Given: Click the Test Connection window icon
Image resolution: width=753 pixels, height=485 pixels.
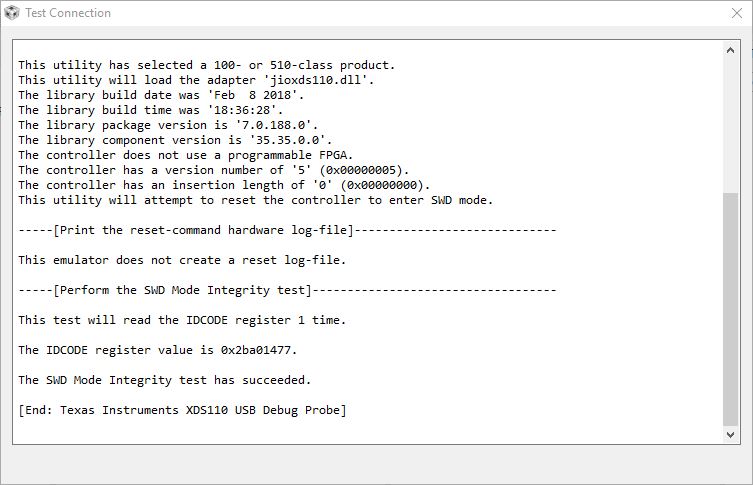Looking at the screenshot, I should [11, 13].
